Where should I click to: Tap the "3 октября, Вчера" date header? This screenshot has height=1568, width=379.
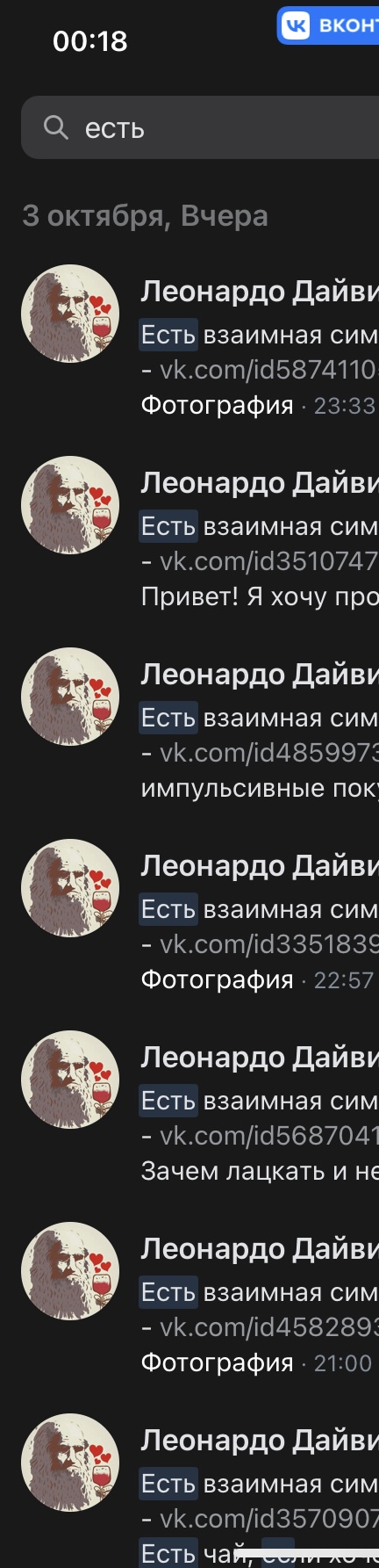pyautogui.click(x=145, y=216)
